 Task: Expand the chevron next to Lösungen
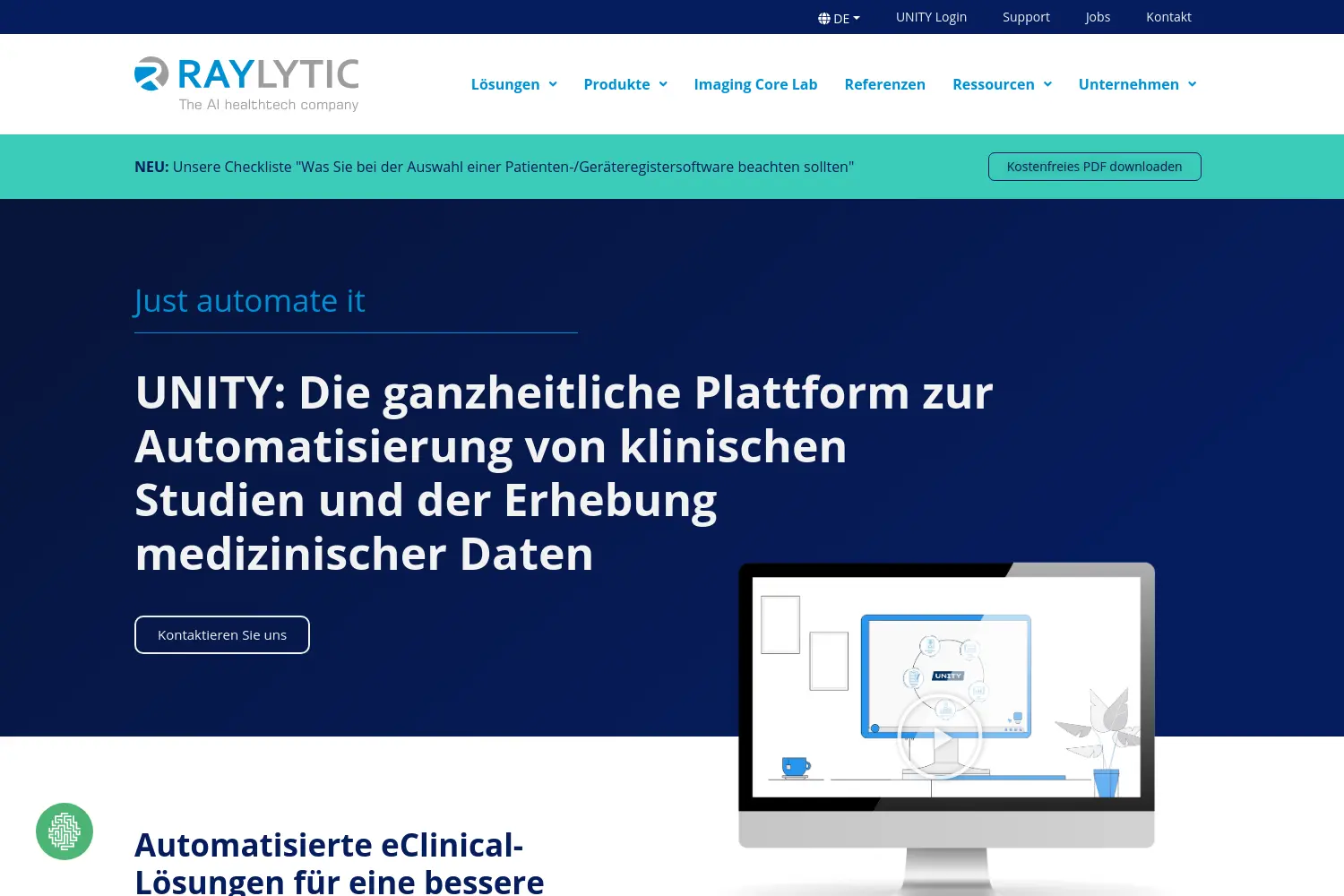tap(553, 84)
